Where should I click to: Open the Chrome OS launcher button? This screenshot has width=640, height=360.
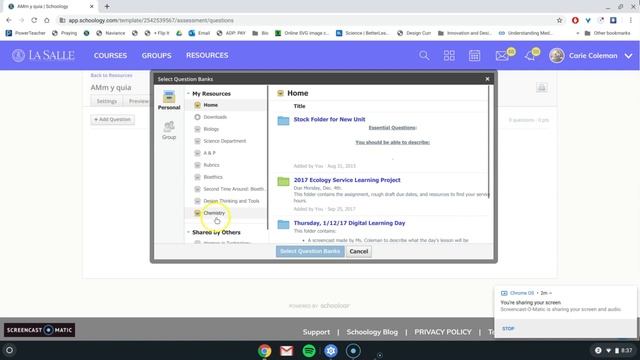[x=9, y=350]
